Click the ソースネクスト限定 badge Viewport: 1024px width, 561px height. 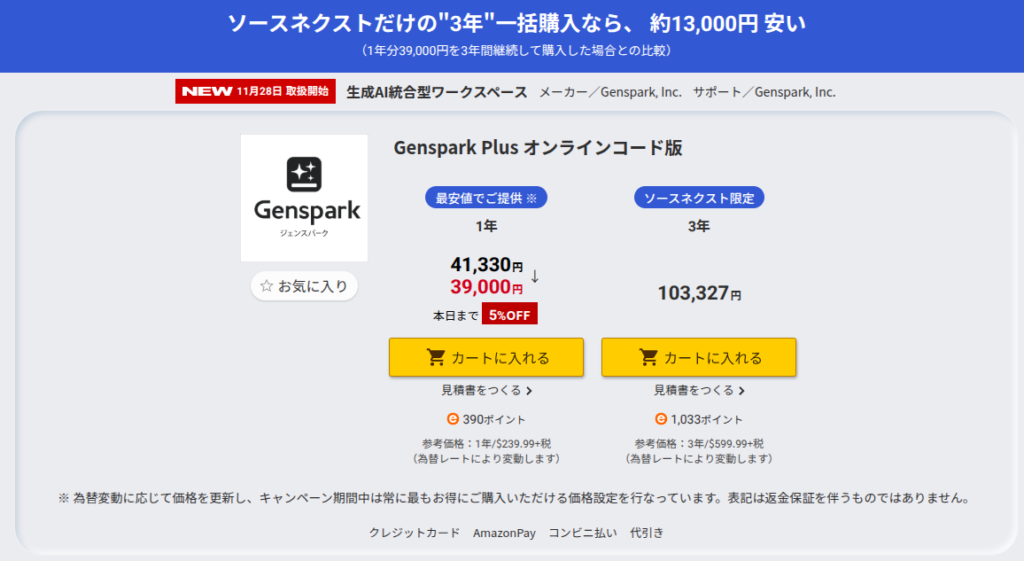coord(699,197)
